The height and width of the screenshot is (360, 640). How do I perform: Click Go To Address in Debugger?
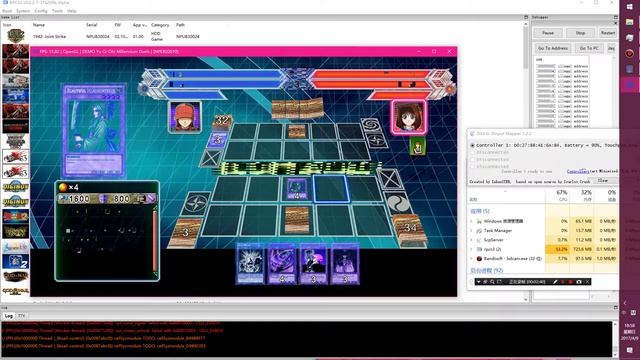[553, 48]
